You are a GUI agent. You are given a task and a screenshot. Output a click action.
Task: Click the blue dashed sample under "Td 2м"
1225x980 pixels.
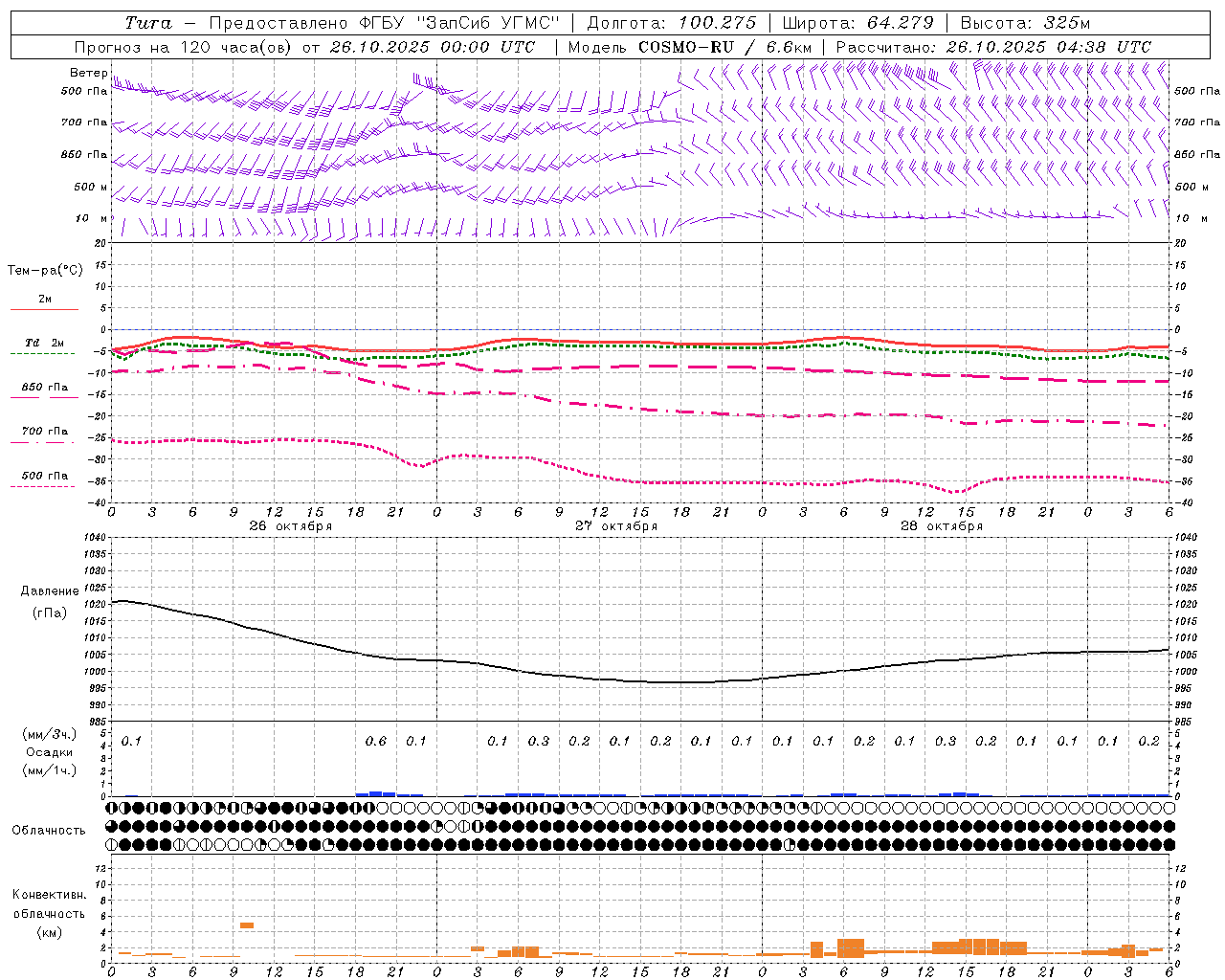click(44, 353)
